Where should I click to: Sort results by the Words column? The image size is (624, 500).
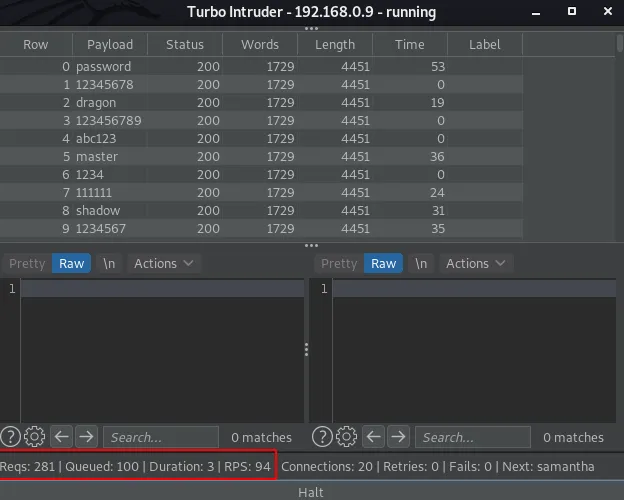point(260,45)
